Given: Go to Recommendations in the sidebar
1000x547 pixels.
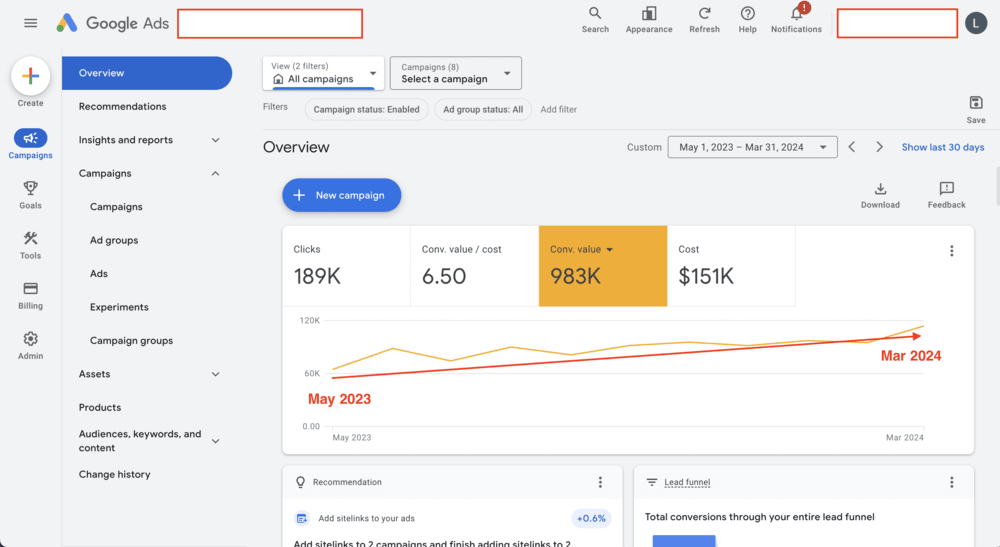Looking at the screenshot, I should [x=122, y=106].
